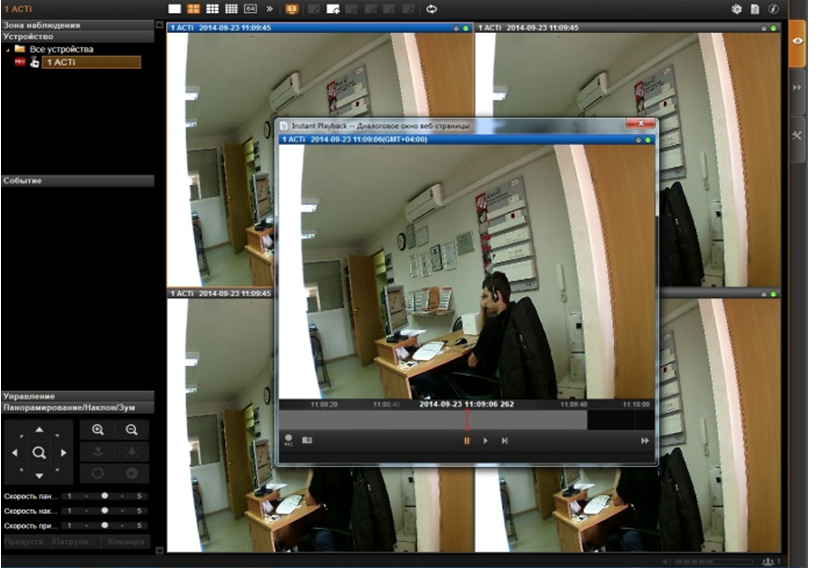Open the document log icon
This screenshot has width=823, height=568.
(755, 9)
